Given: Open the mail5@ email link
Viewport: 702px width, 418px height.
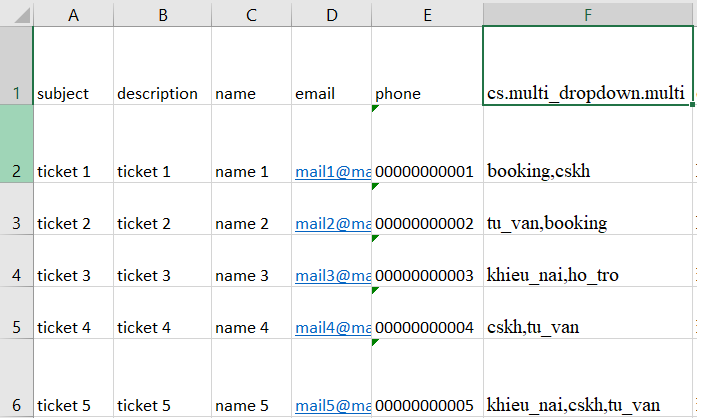Looking at the screenshot, I should pyautogui.click(x=332, y=405).
